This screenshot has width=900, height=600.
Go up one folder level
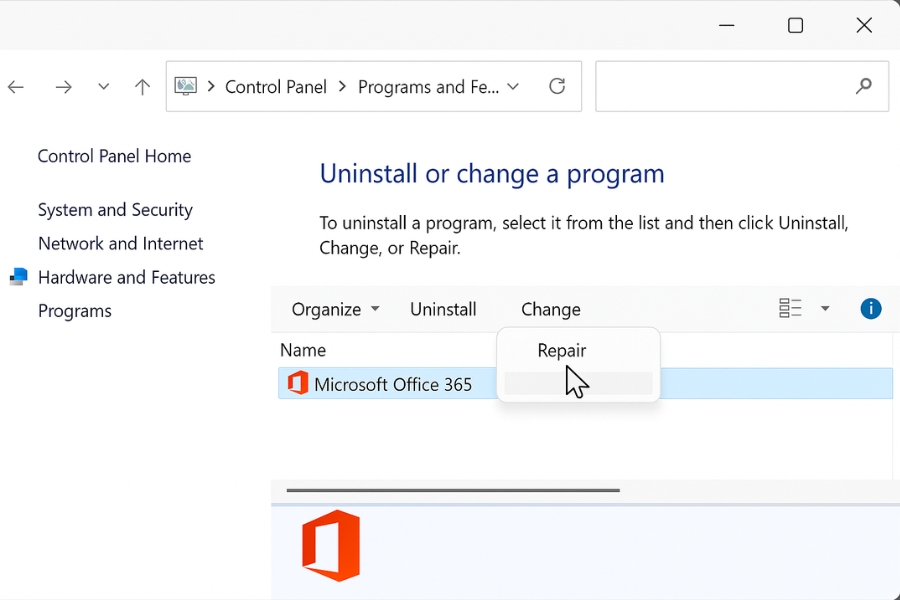click(x=142, y=87)
